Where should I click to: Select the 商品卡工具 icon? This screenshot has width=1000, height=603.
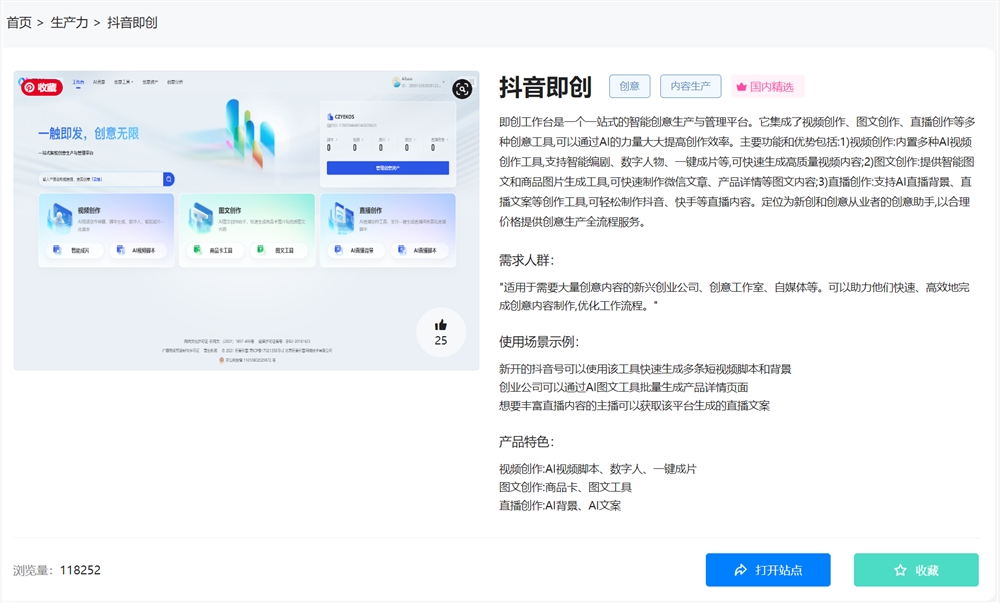(198, 248)
